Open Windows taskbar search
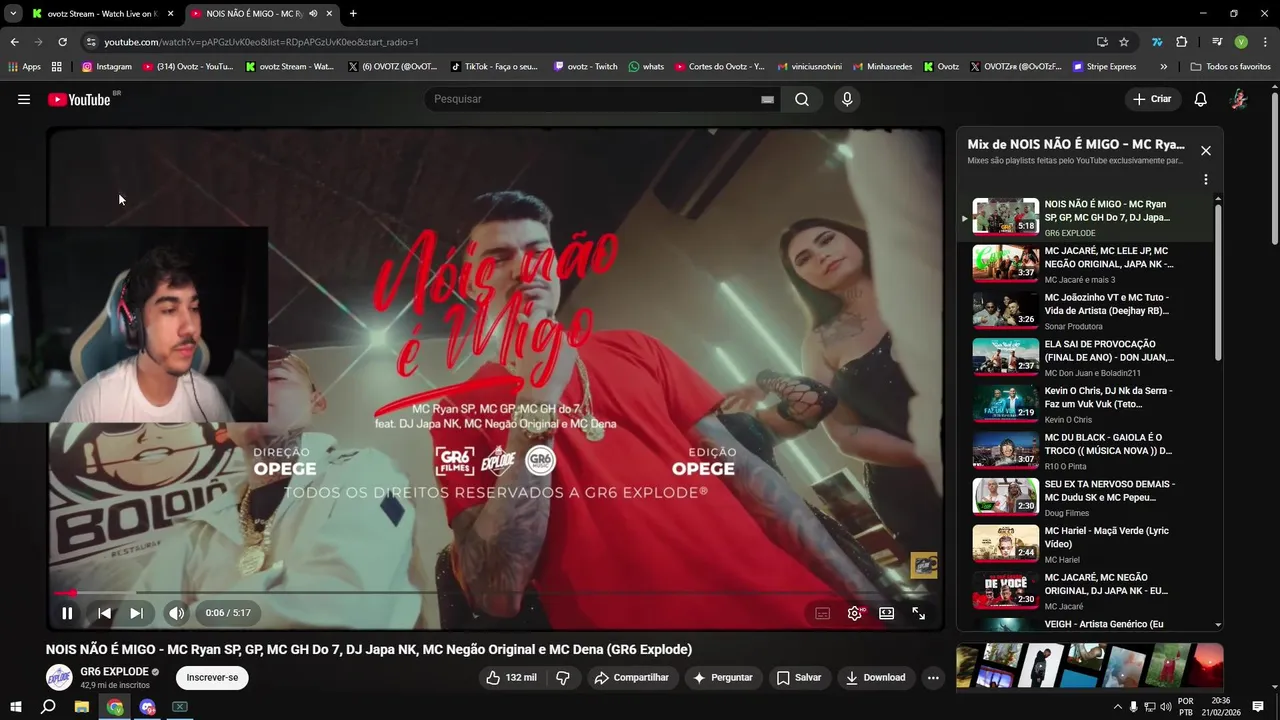The image size is (1280, 720). 48,707
